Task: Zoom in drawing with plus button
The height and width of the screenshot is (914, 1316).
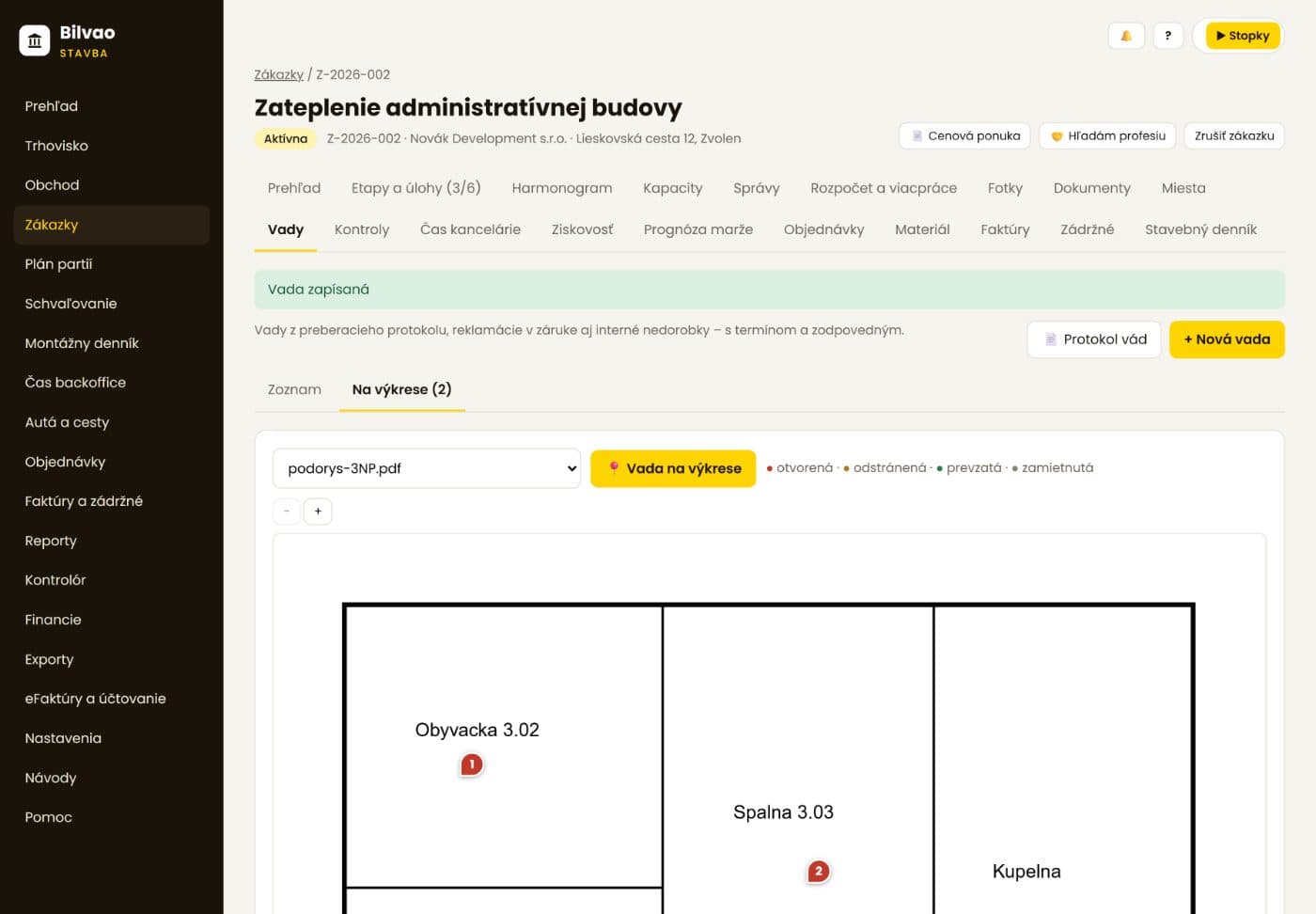Action: [x=318, y=512]
